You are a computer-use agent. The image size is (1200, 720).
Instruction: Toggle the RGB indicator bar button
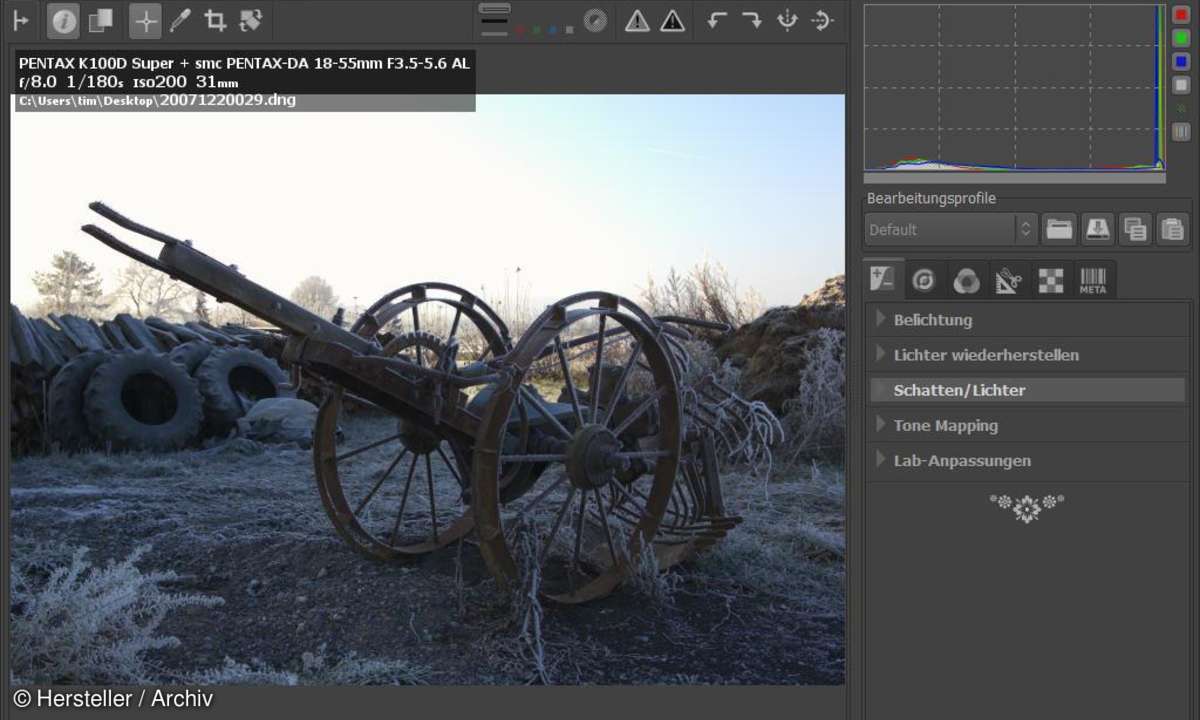[1181, 131]
